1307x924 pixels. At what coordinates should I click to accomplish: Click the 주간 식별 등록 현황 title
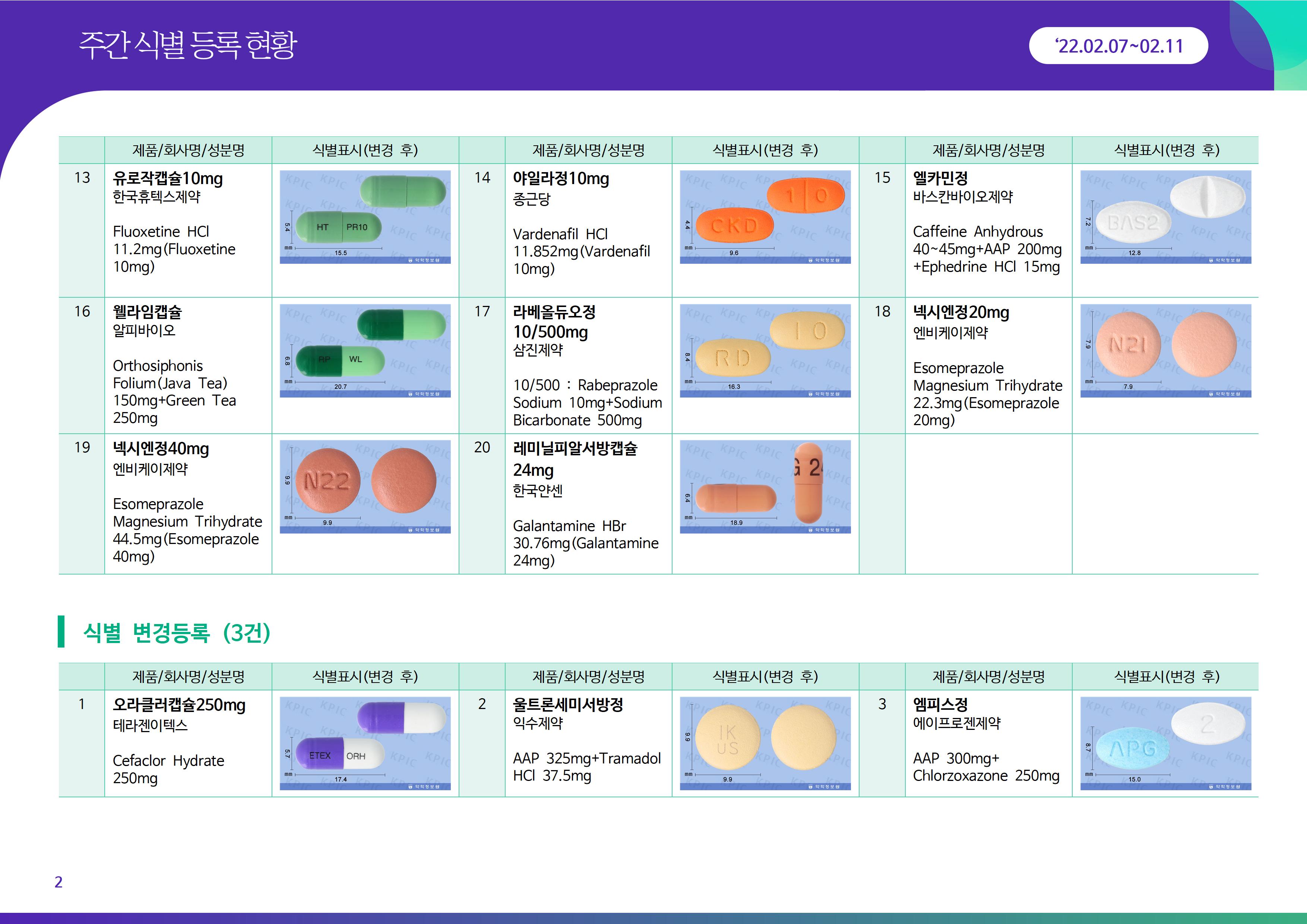tap(188, 45)
